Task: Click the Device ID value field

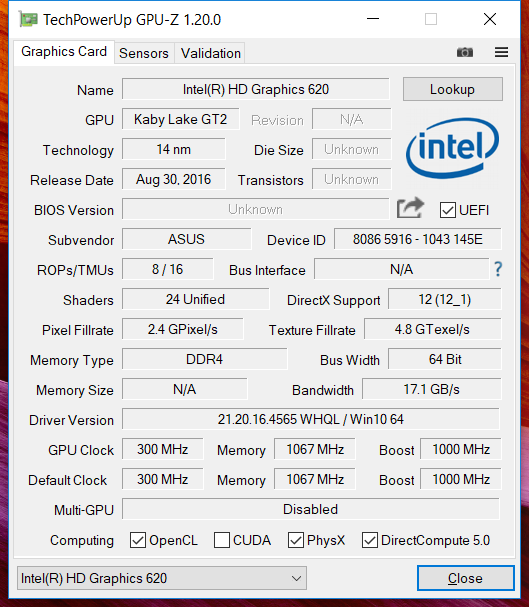Action: [x=418, y=239]
